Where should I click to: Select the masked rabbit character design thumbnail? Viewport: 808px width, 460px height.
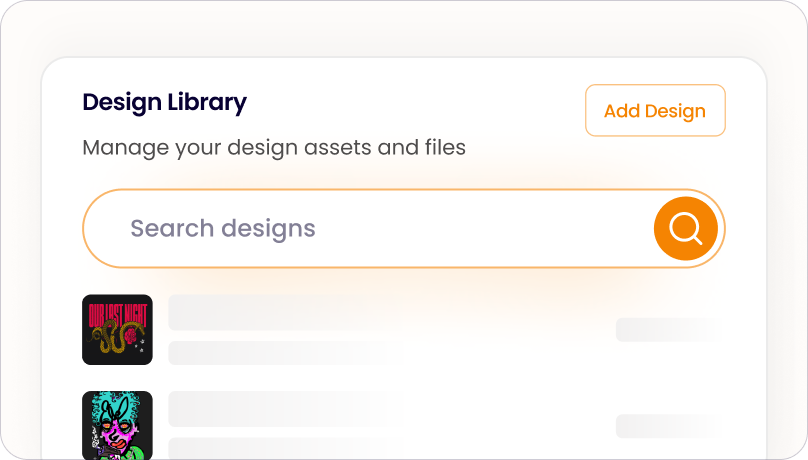(x=117, y=424)
